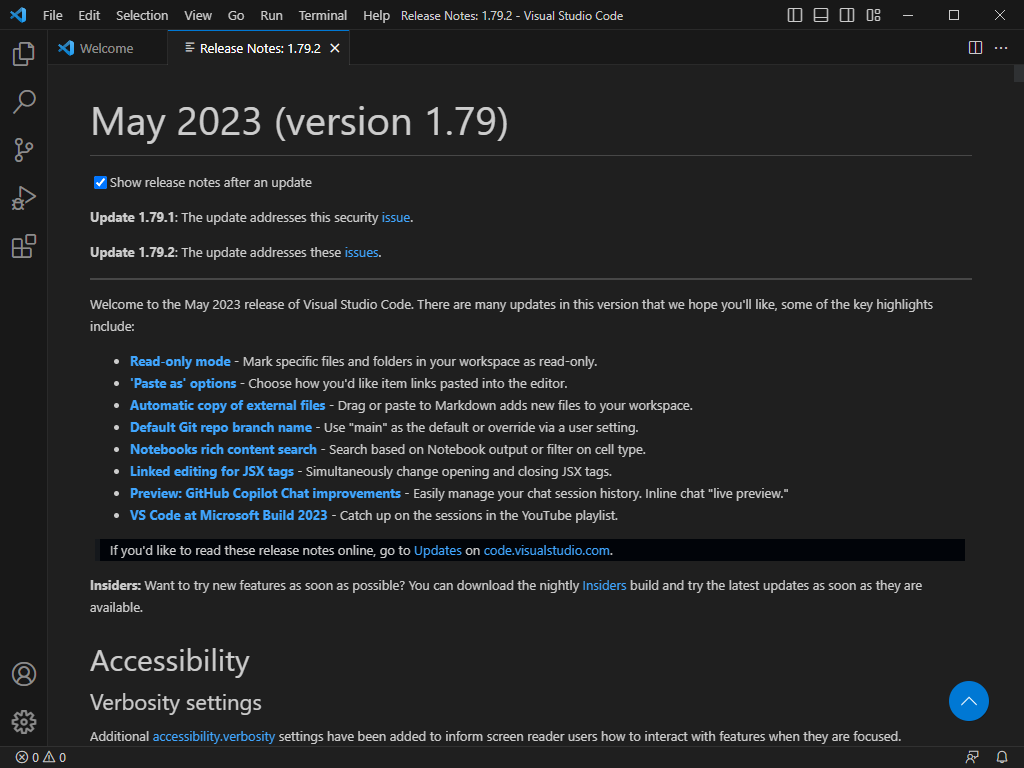This screenshot has height=768, width=1024.
Task: Open the Manage gear menu
Action: coord(24,722)
